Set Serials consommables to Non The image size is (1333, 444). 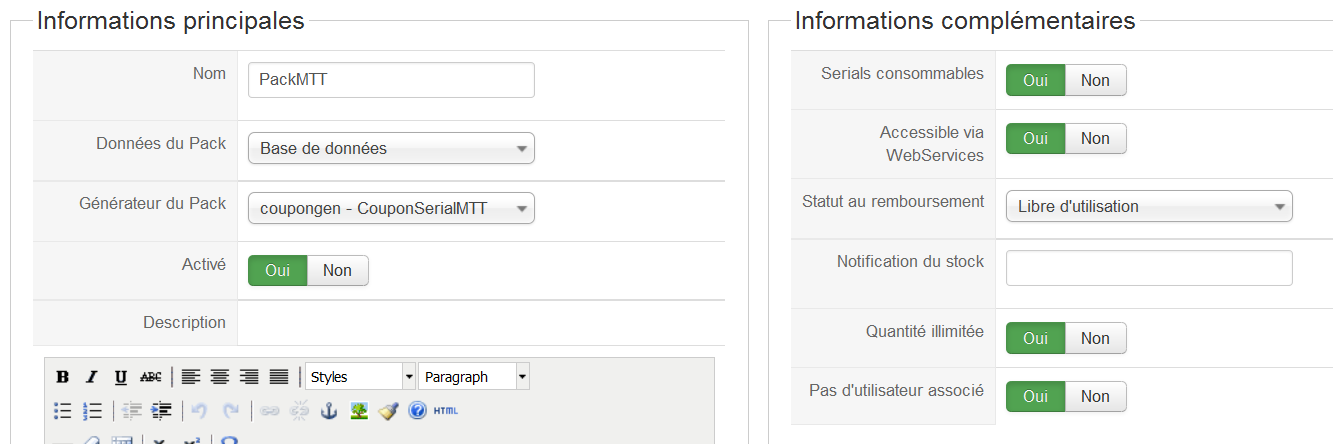coord(1095,80)
